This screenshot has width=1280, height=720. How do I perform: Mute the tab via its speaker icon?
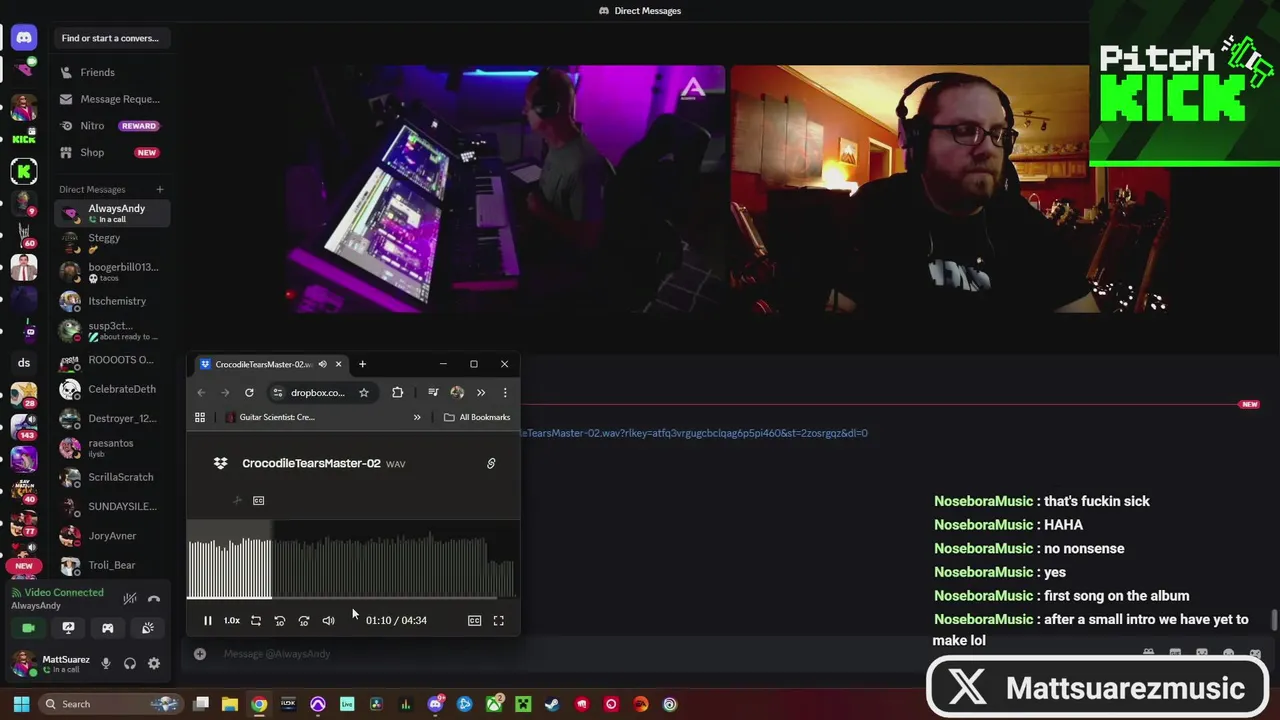[322, 364]
